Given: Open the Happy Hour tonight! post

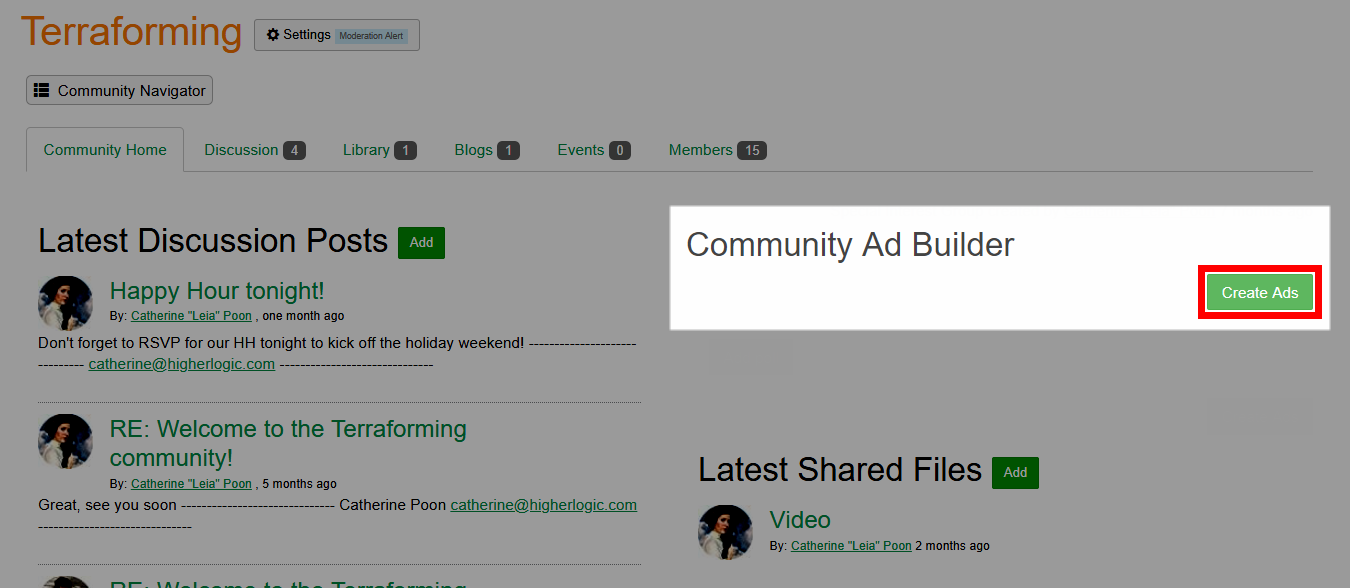Looking at the screenshot, I should pyautogui.click(x=217, y=291).
